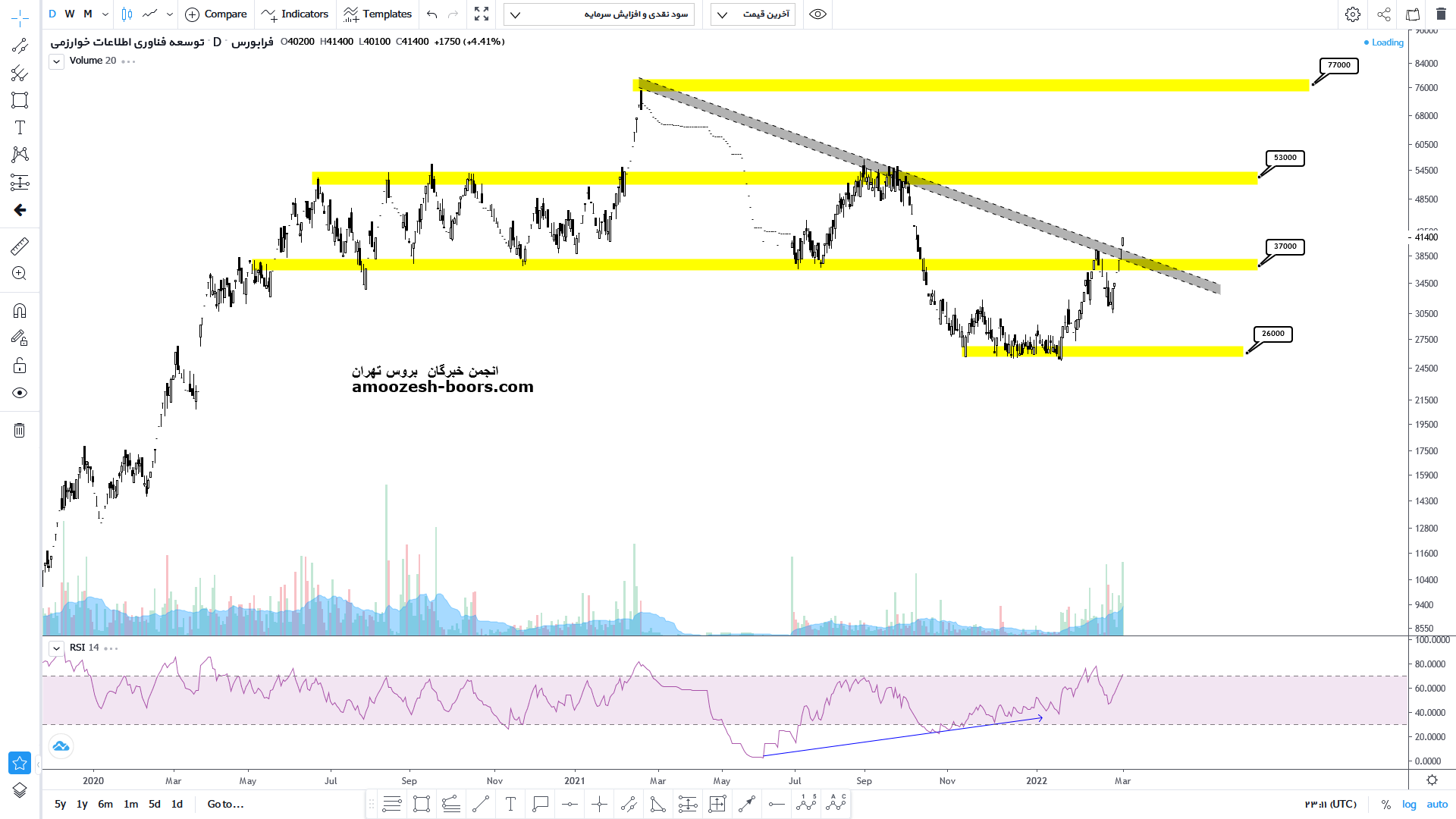Image resolution: width=1456 pixels, height=819 pixels.
Task: Open the share chart icon
Action: pyautogui.click(x=1384, y=14)
